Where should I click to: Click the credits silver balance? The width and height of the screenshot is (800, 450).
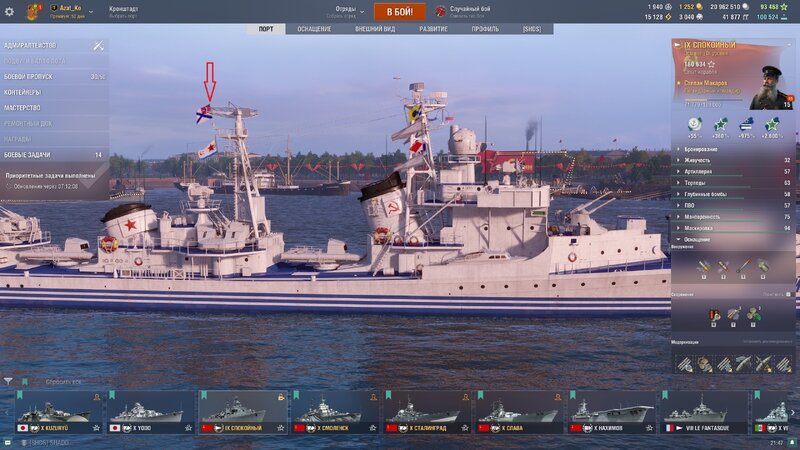tap(730, 7)
